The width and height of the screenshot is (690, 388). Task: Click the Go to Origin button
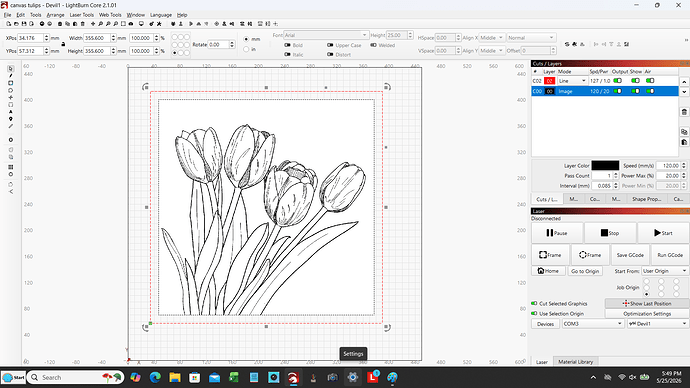[x=585, y=271]
